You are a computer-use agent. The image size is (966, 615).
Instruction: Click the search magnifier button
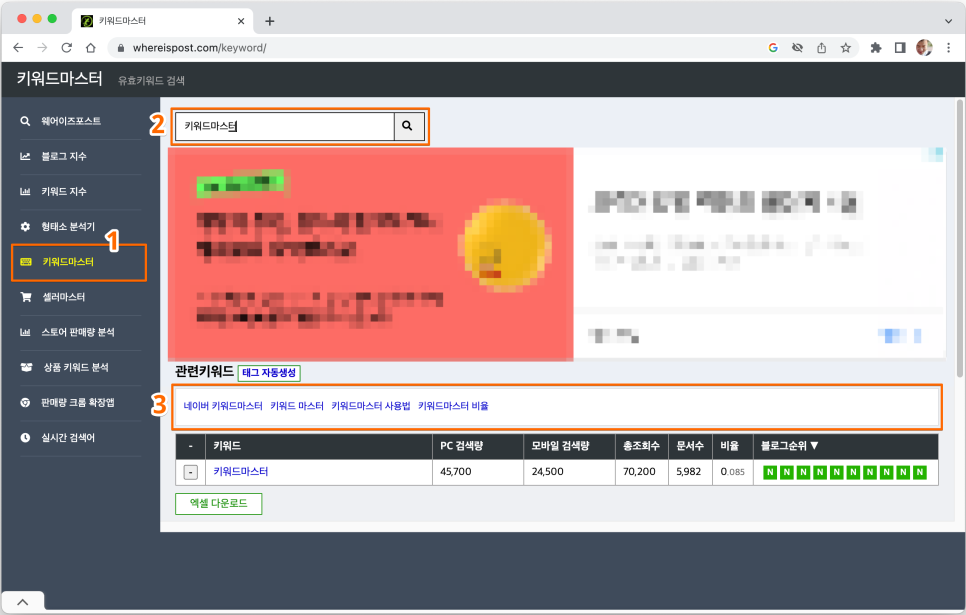tap(408, 126)
